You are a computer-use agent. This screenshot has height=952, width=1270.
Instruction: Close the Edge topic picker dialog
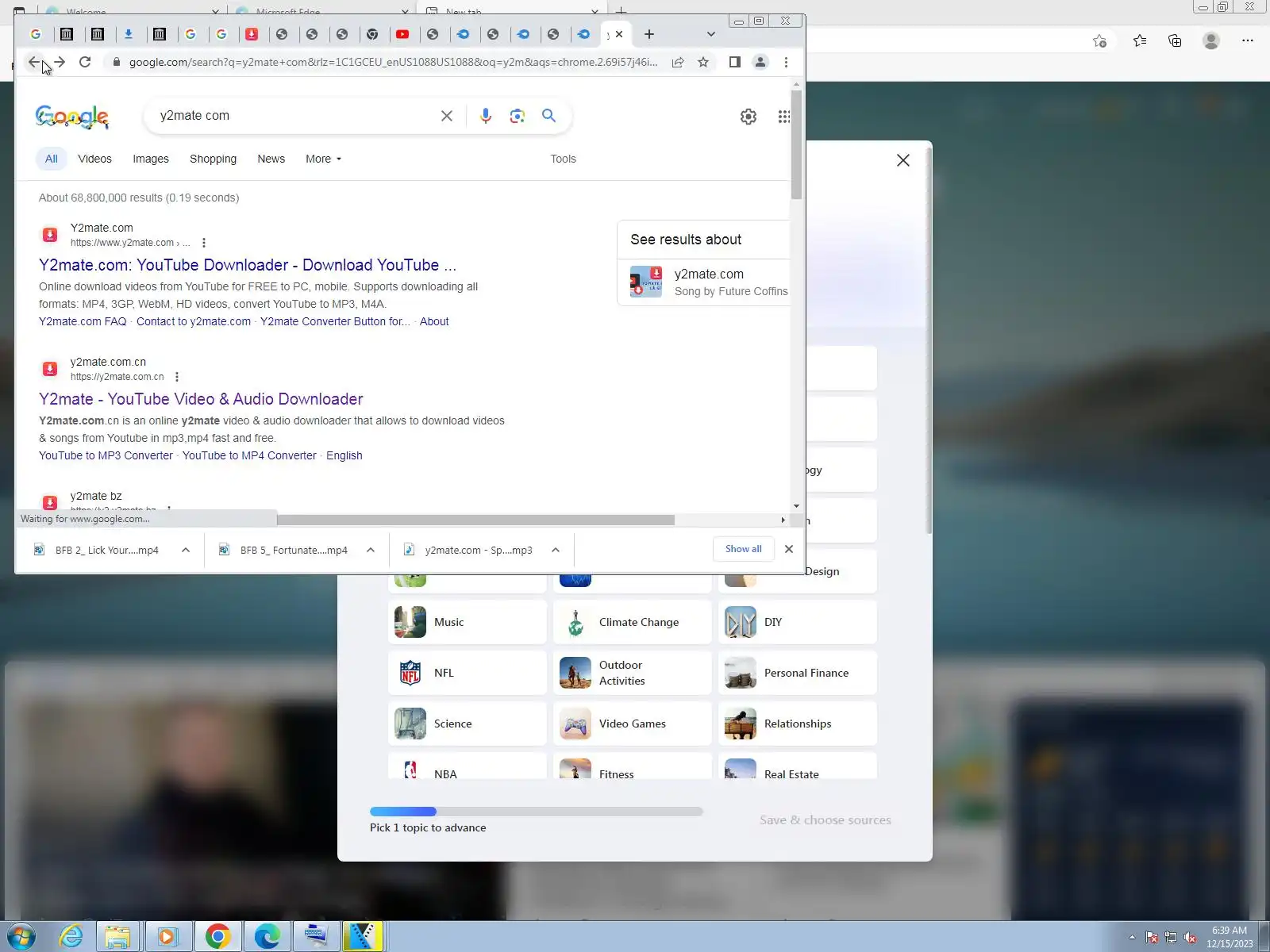pos(903,160)
